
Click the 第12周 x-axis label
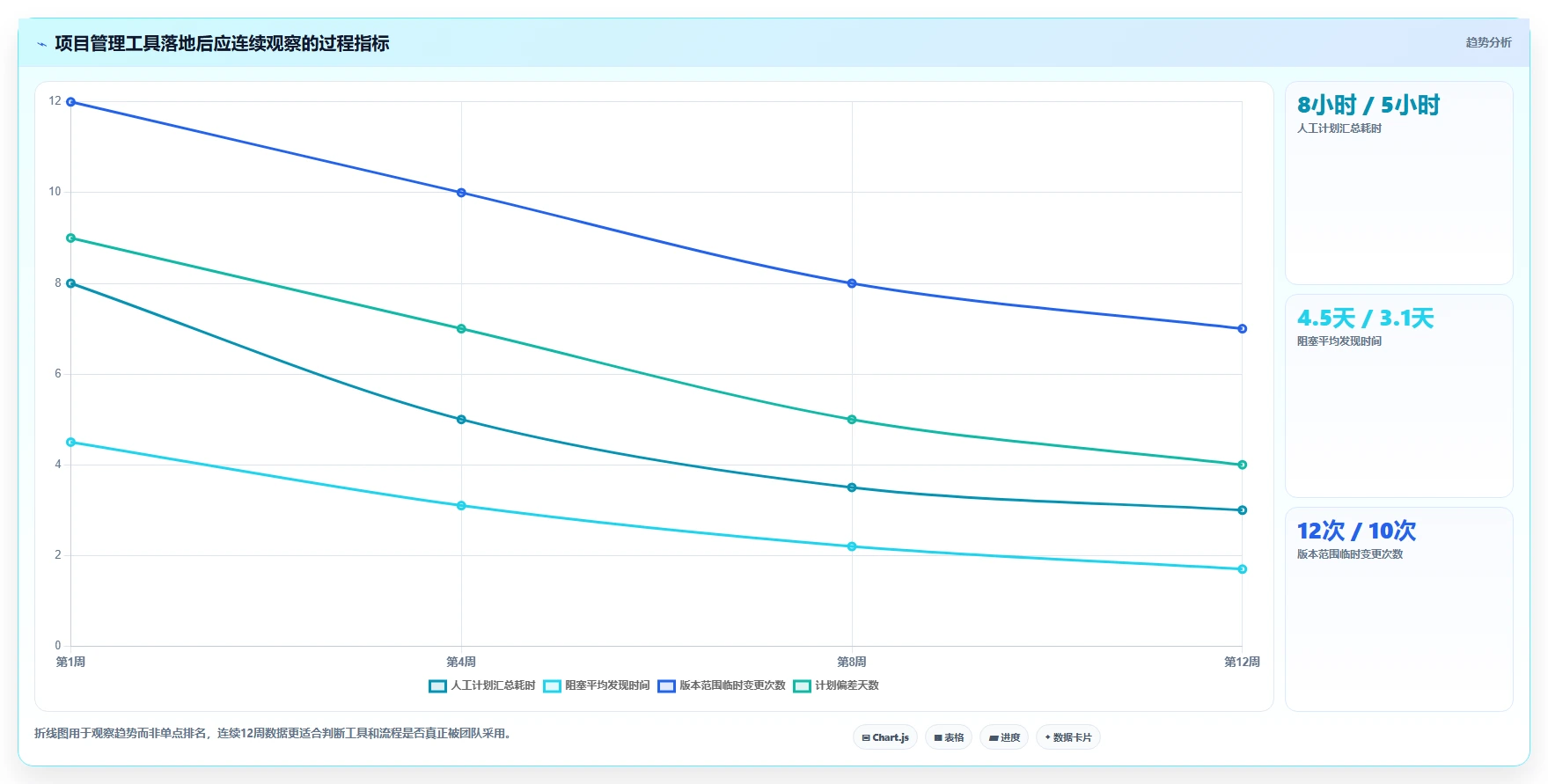(x=1242, y=662)
